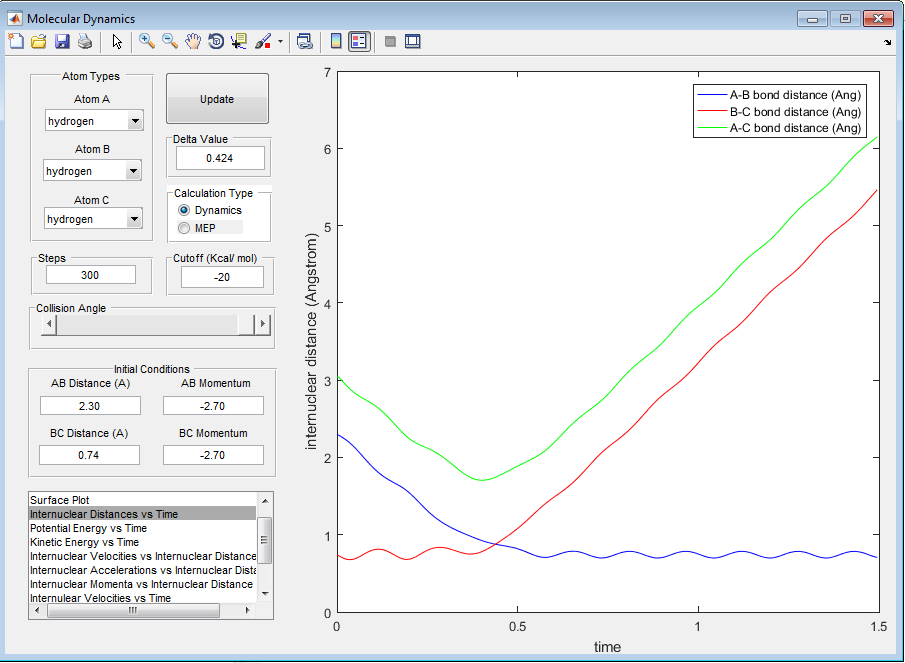
Task: Toggle the Insert Legend toolbar button
Action: pos(359,41)
